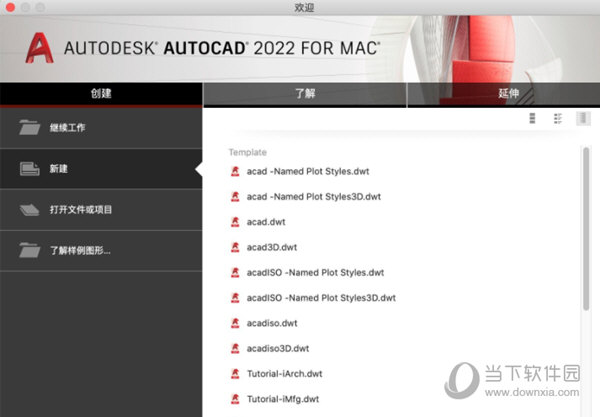The image size is (600, 417).
Task: Click the 继续工作 folder icon
Action: click(29, 127)
